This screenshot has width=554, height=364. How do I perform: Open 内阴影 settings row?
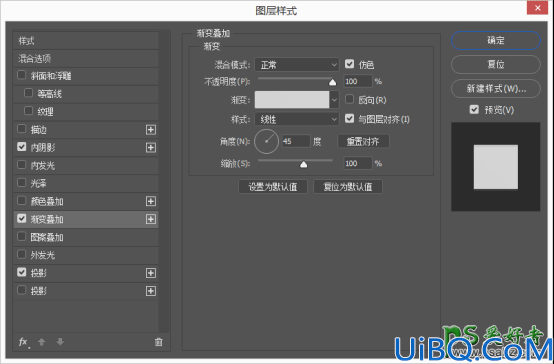tap(86, 148)
